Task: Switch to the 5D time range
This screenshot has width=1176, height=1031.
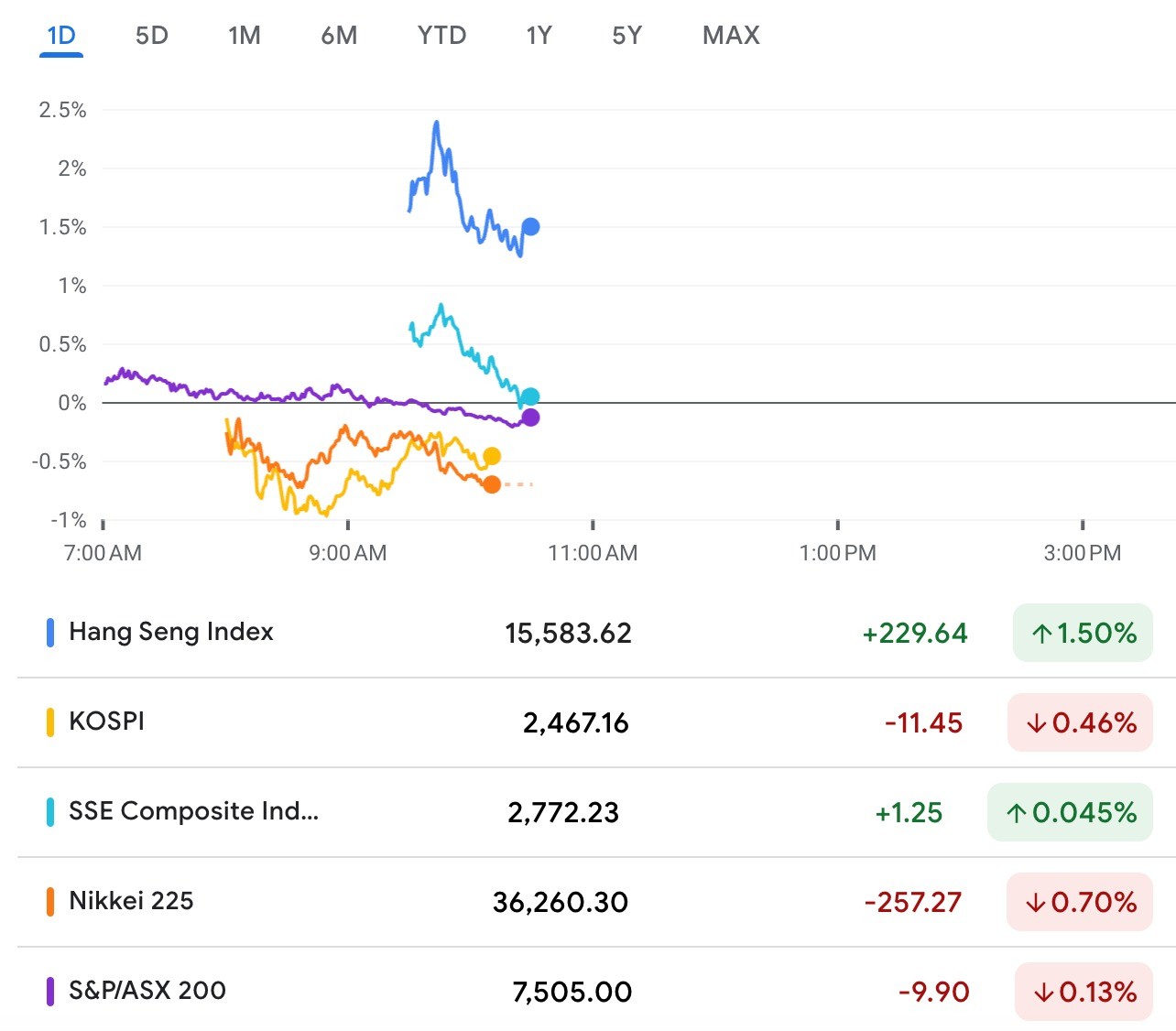Action: click(x=152, y=36)
